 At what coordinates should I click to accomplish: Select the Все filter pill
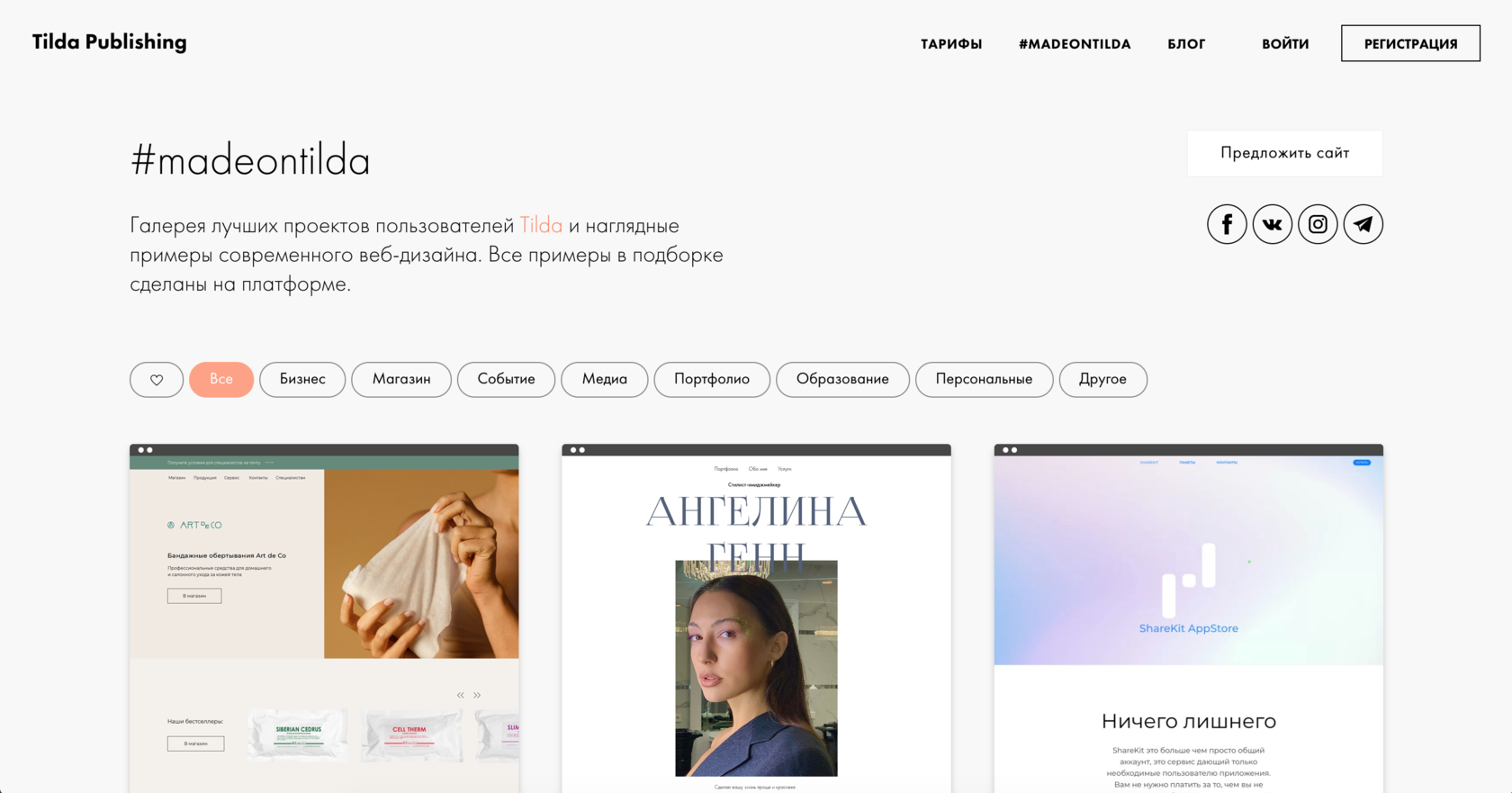click(x=221, y=380)
